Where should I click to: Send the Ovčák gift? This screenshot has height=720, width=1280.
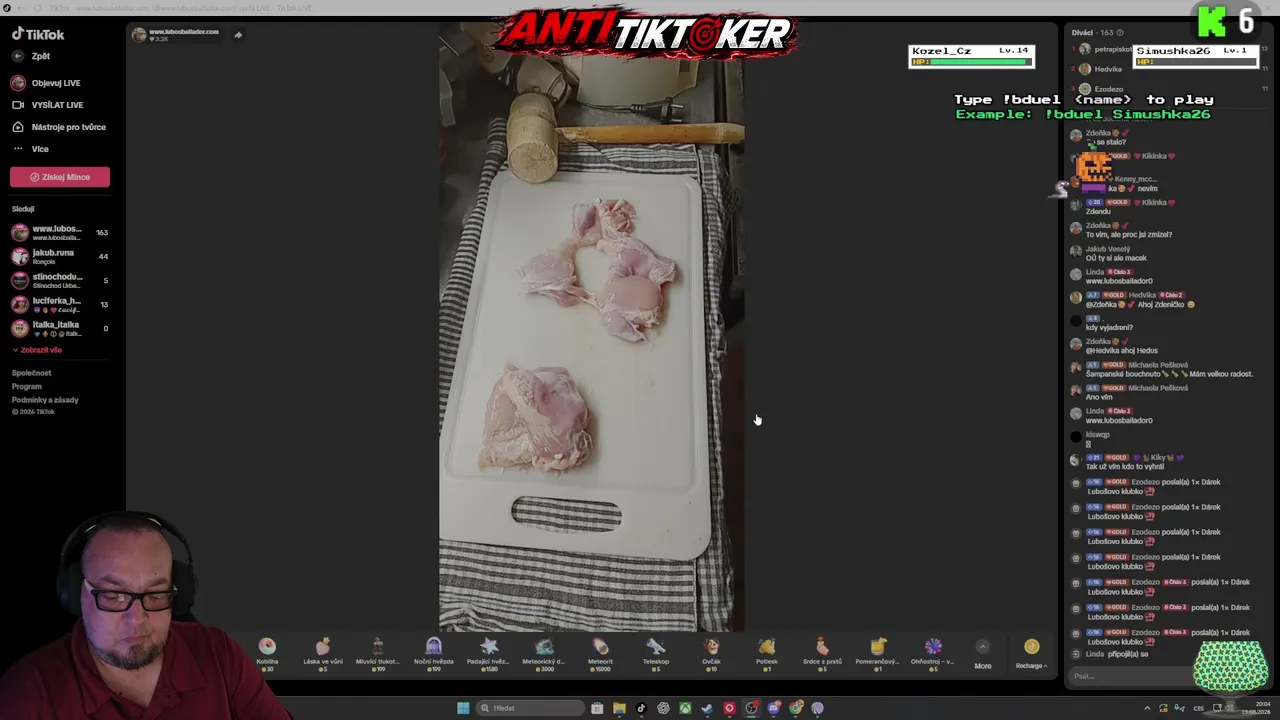coord(711,653)
